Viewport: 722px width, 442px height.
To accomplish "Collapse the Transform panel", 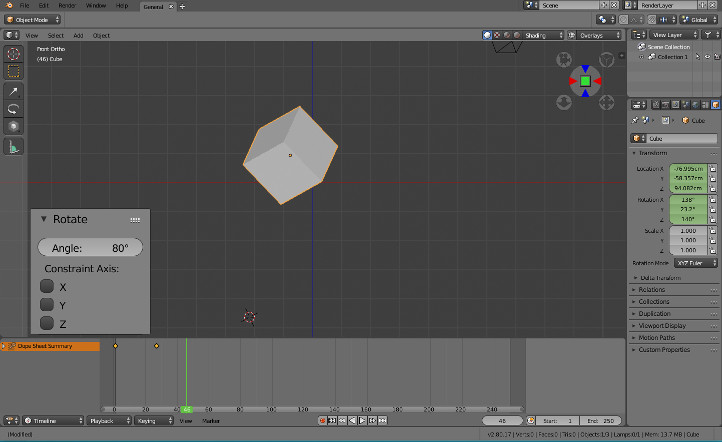I will 634,153.
